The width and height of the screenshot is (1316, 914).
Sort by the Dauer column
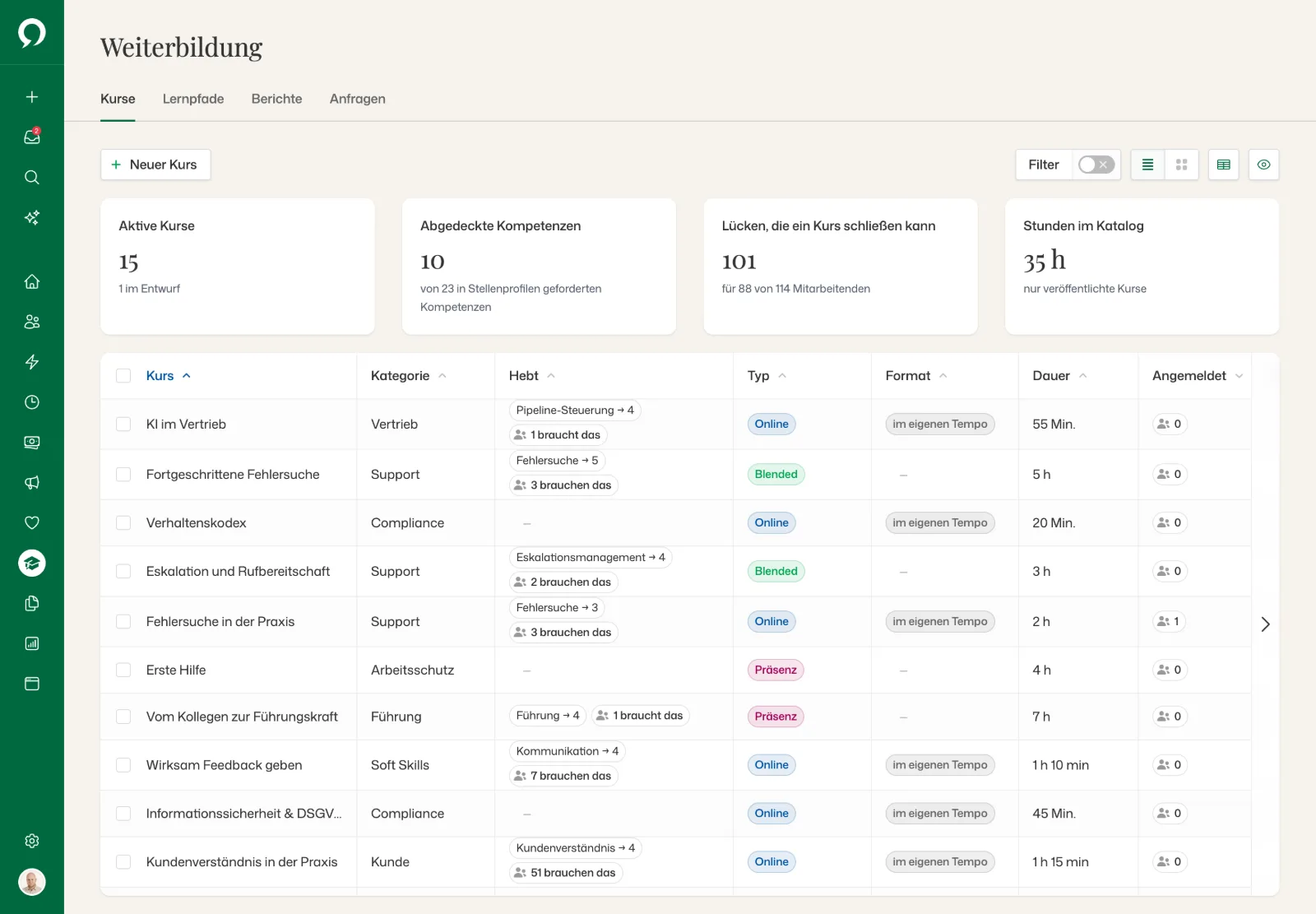(x=1059, y=376)
